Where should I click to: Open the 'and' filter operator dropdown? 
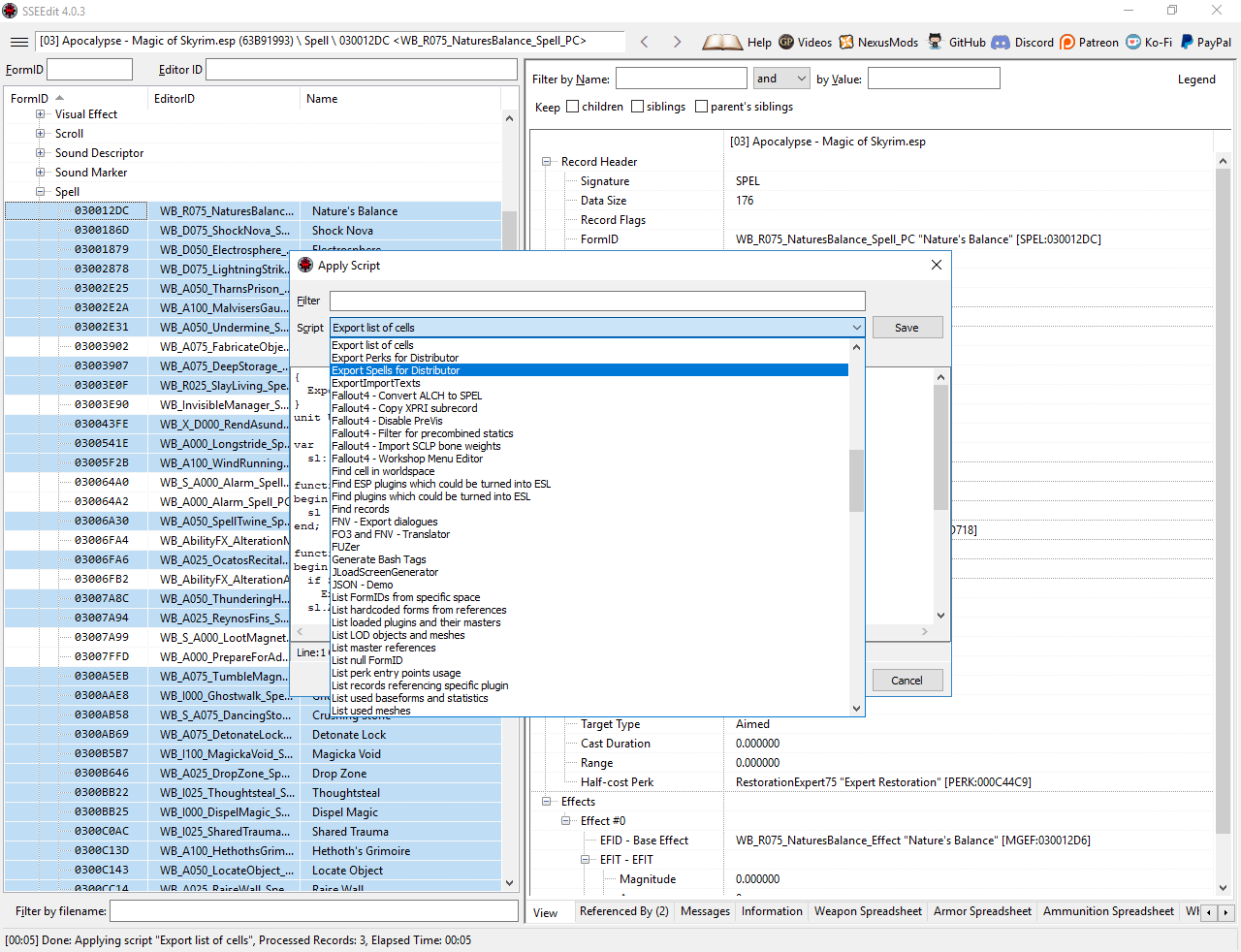point(781,79)
